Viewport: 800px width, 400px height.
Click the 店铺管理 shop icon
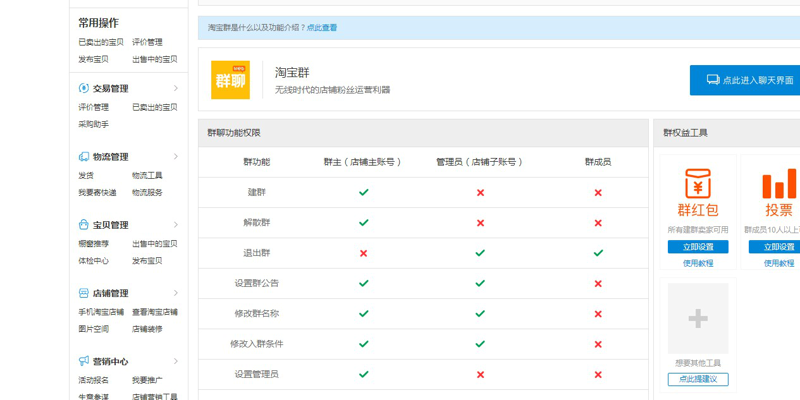[84, 293]
